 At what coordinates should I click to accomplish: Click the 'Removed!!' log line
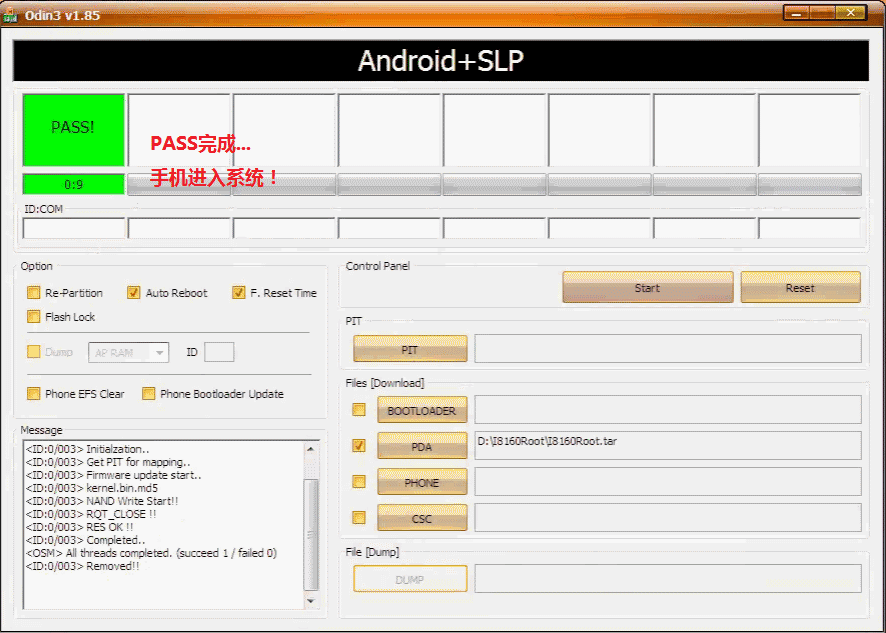pyautogui.click(x=82, y=566)
